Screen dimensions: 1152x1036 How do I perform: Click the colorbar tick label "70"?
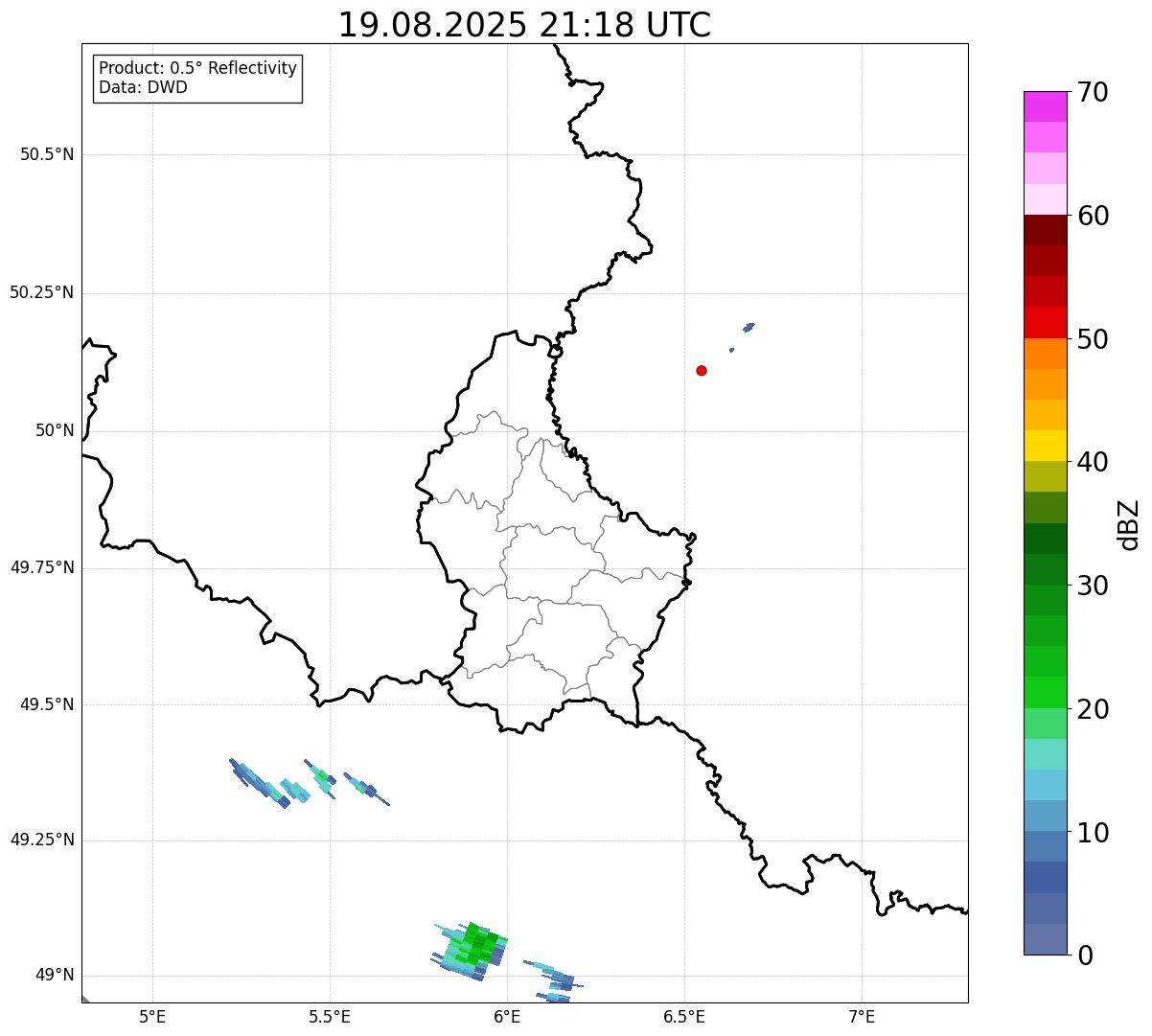point(1093,92)
